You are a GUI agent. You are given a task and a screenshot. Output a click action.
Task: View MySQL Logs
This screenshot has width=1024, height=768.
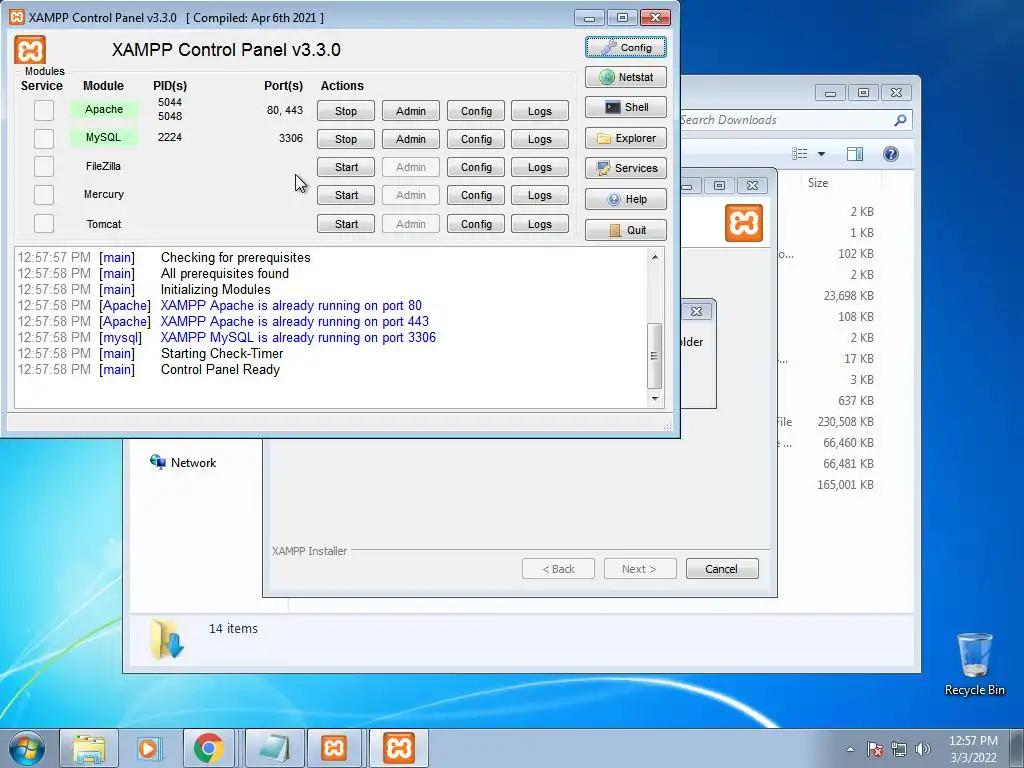tap(540, 139)
